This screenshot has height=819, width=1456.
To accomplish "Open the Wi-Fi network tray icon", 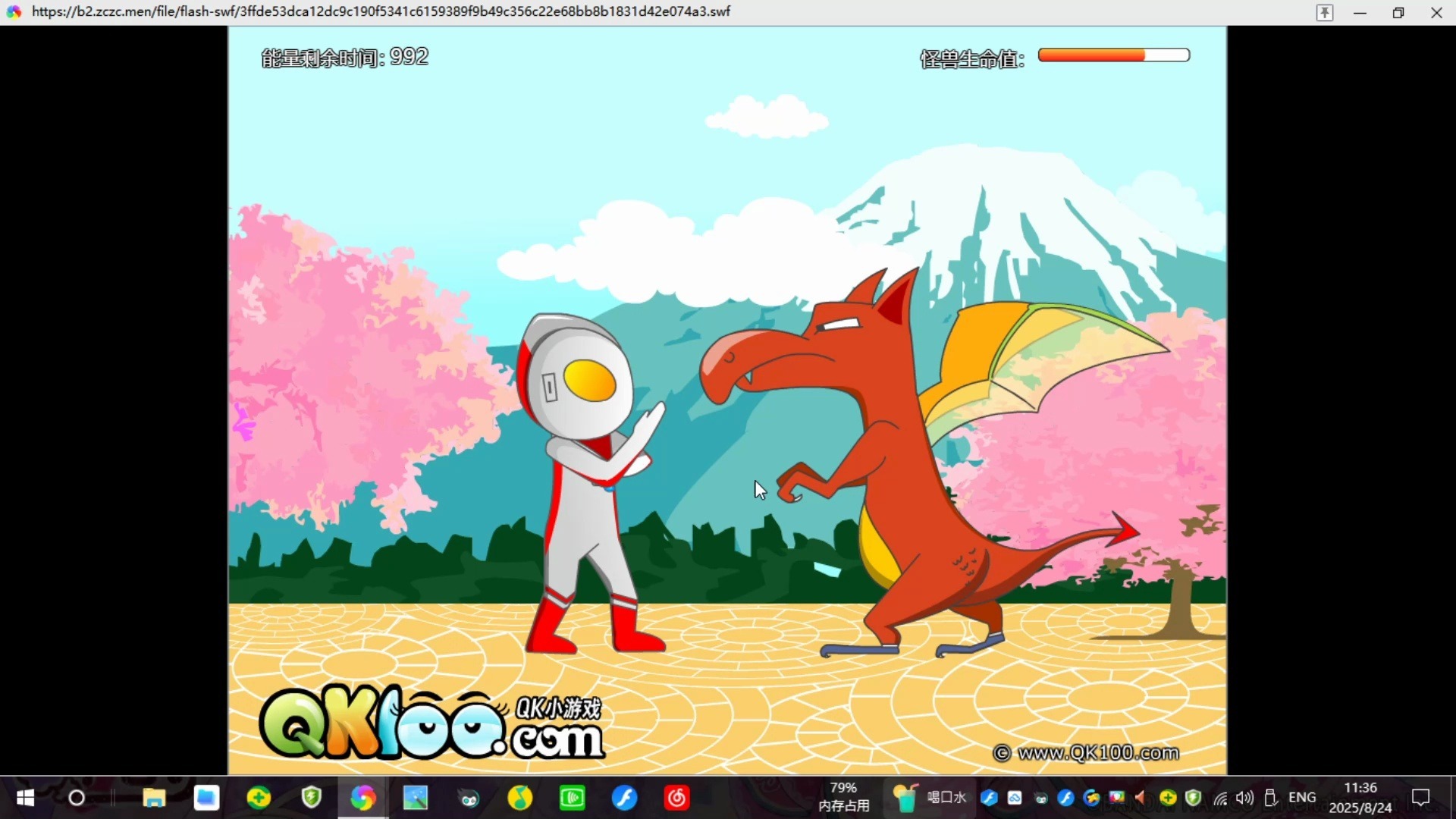I will (1220, 798).
